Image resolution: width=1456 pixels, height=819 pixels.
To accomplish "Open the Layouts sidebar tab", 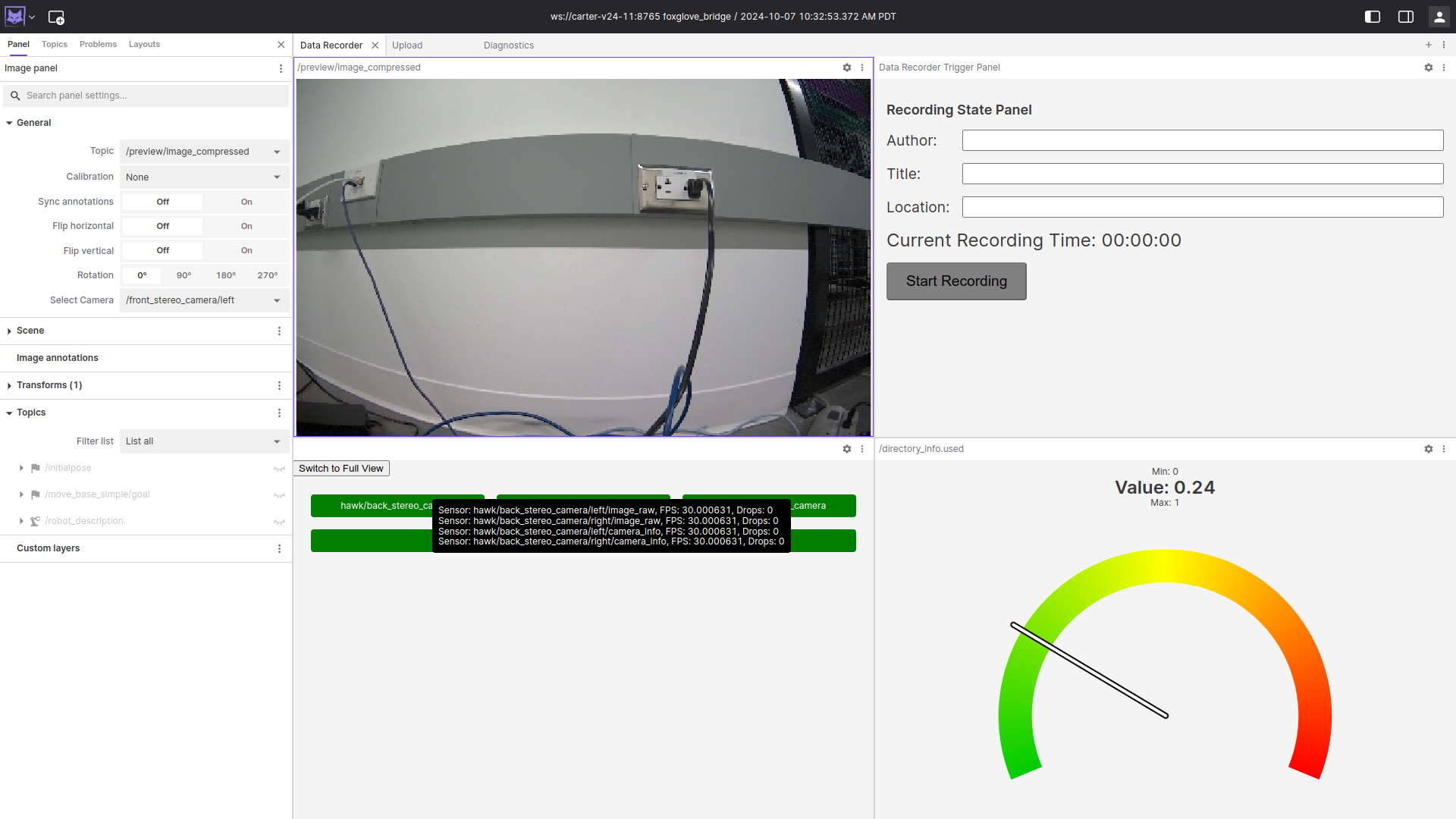I will point(144,44).
